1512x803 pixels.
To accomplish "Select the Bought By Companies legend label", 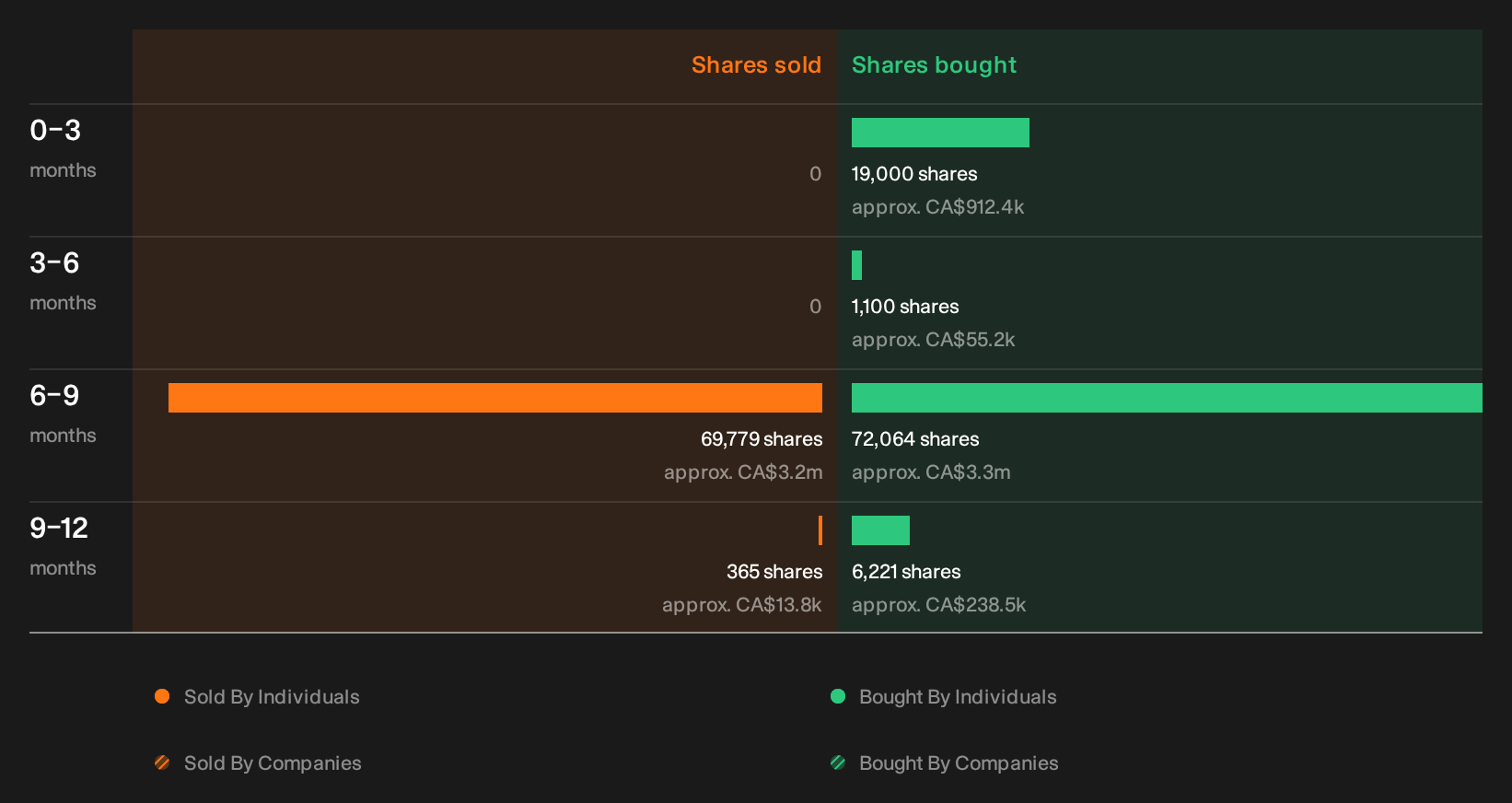I will [x=959, y=763].
